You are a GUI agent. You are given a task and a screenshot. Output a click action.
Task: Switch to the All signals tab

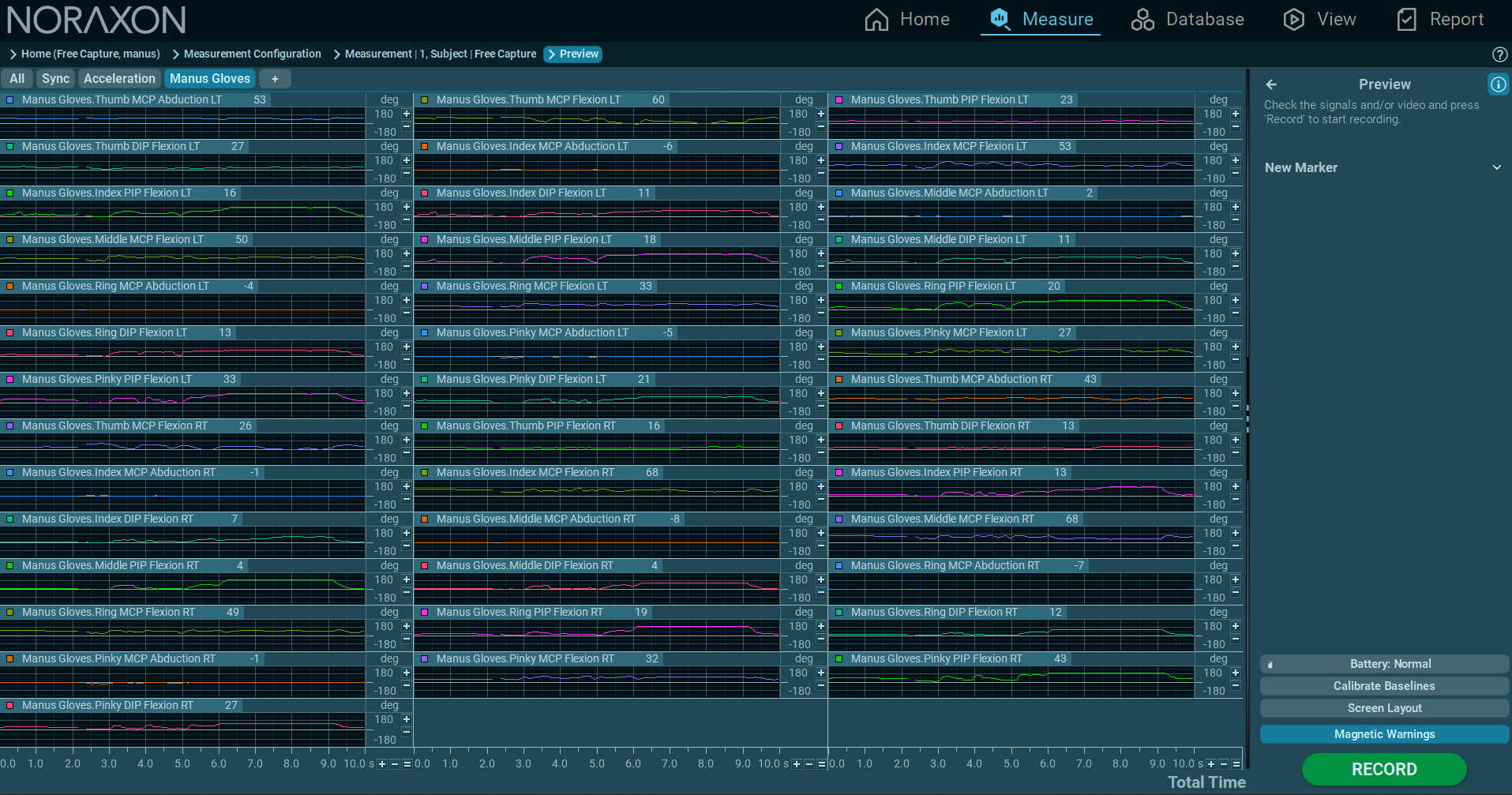pos(17,79)
